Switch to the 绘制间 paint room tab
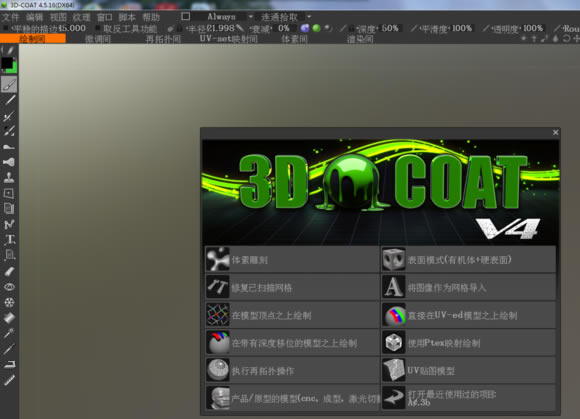 pyautogui.click(x=33, y=38)
